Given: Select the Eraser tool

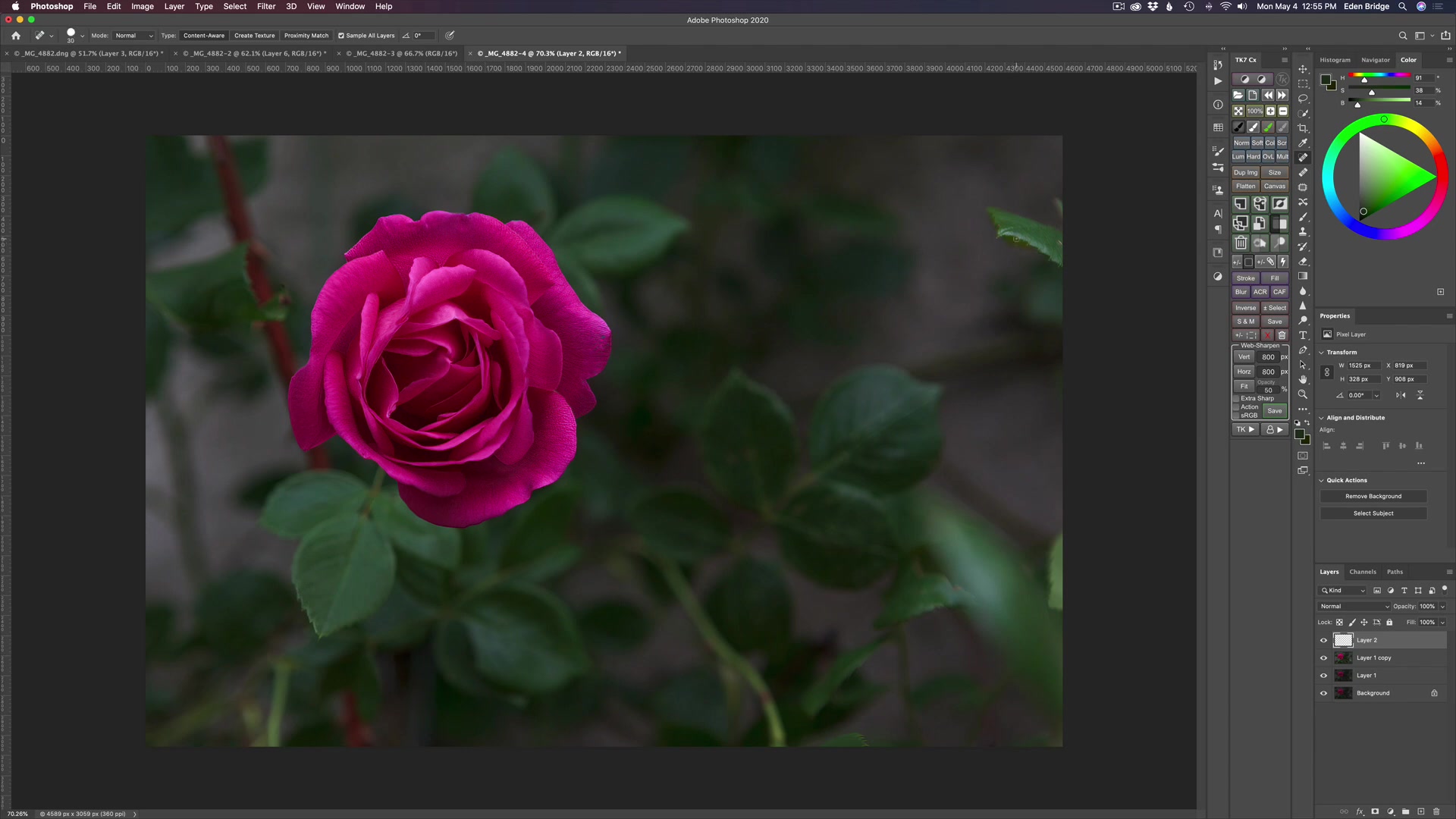Looking at the screenshot, I should pyautogui.click(x=1303, y=261).
